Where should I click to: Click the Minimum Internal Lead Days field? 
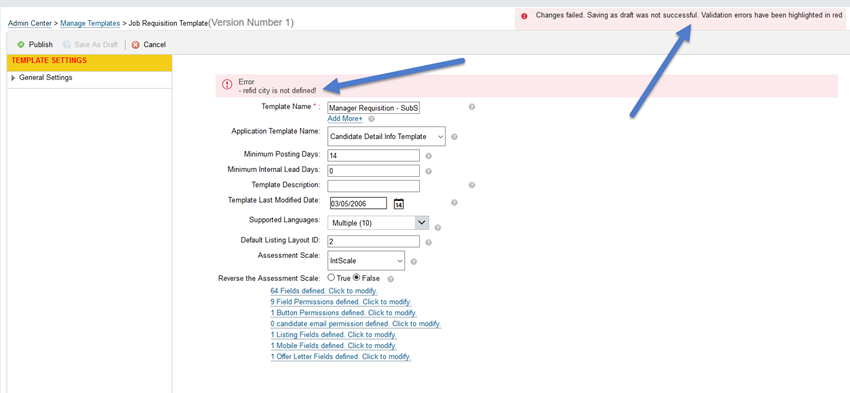coord(374,171)
